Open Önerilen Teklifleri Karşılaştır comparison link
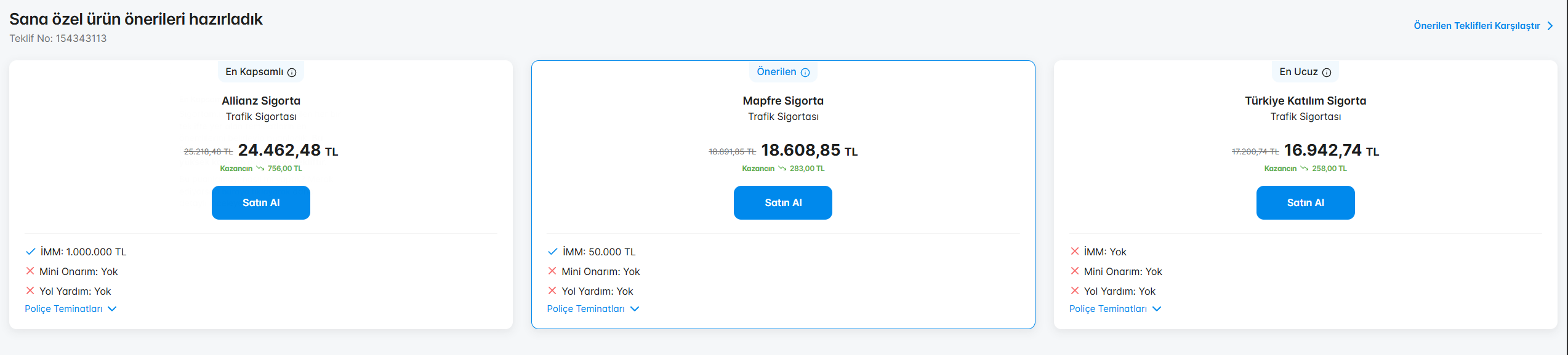Image resolution: width=1568 pixels, height=355 pixels. pos(1477,26)
